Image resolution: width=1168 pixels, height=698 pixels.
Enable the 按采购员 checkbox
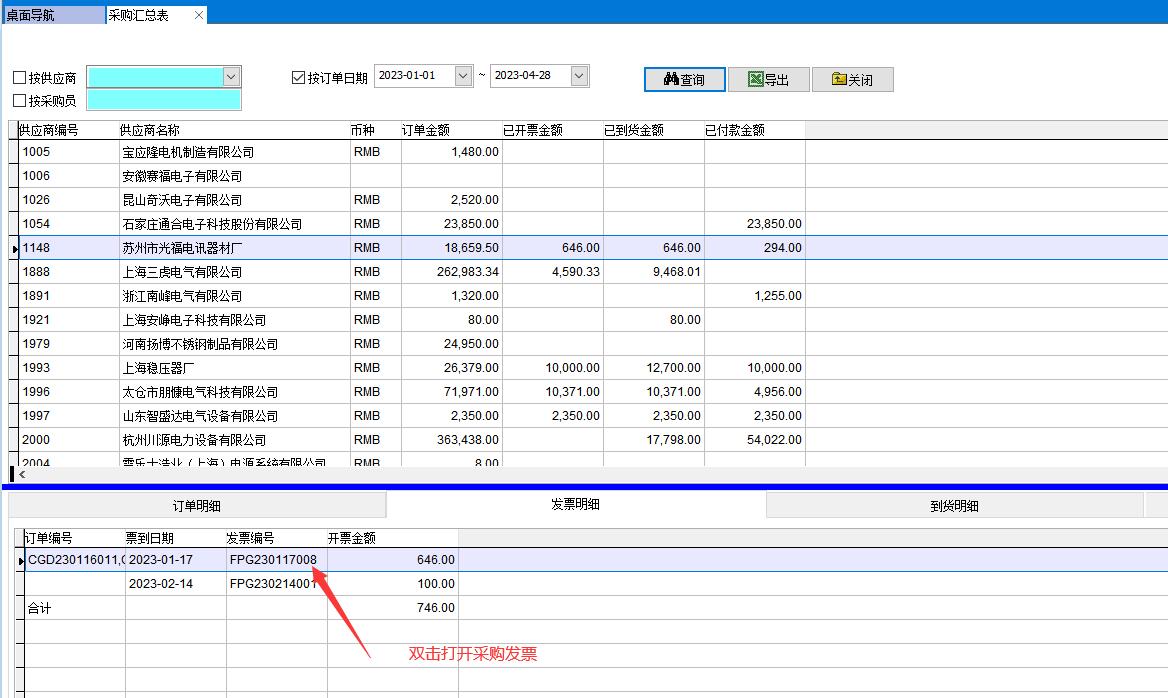click(19, 101)
